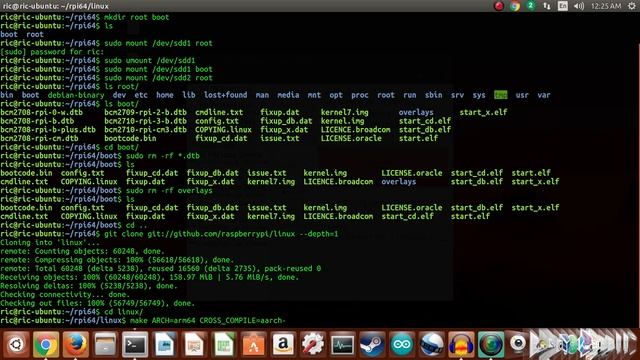Viewport: 640px width, 360px height.
Task: Click 'bcm2708-rpi-cm.dtb' file name
Action: coord(39,138)
